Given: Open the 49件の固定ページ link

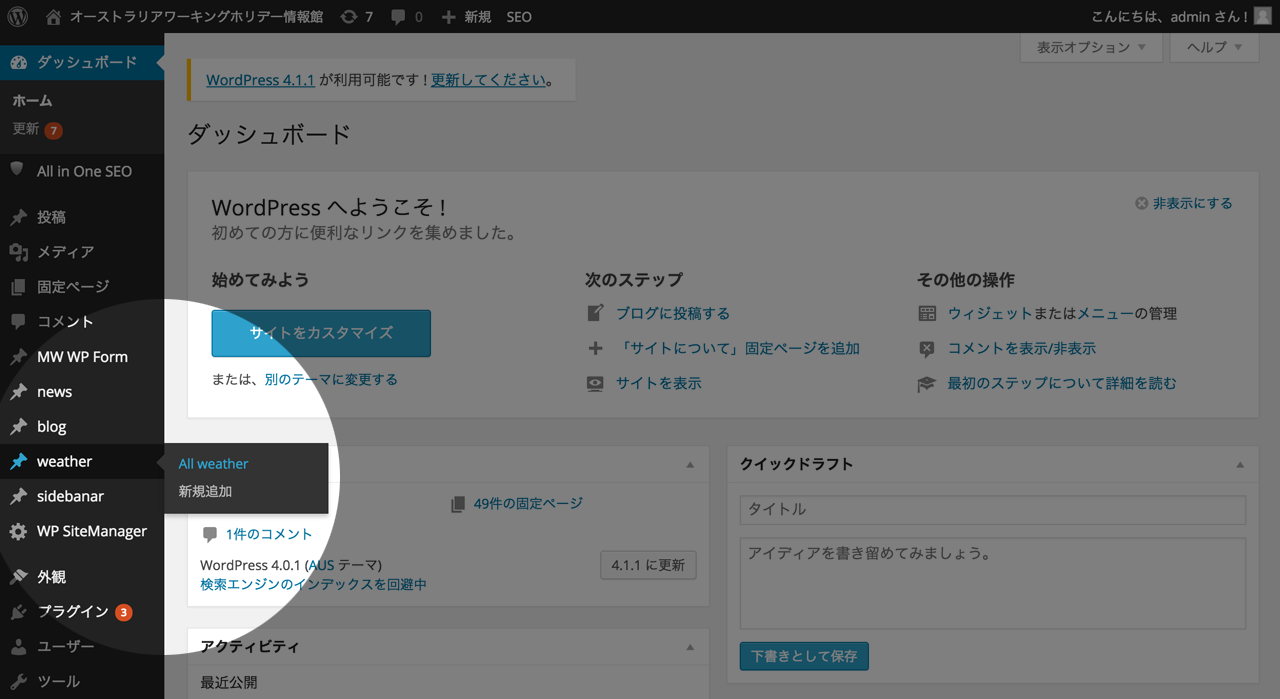Looking at the screenshot, I should point(528,503).
